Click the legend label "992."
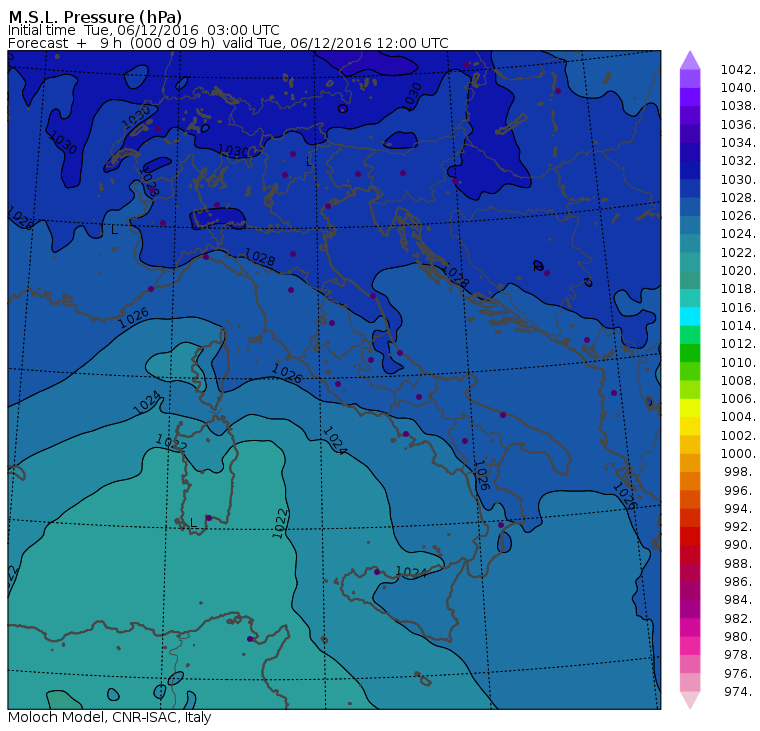The width and height of the screenshot is (760, 731). point(741,527)
